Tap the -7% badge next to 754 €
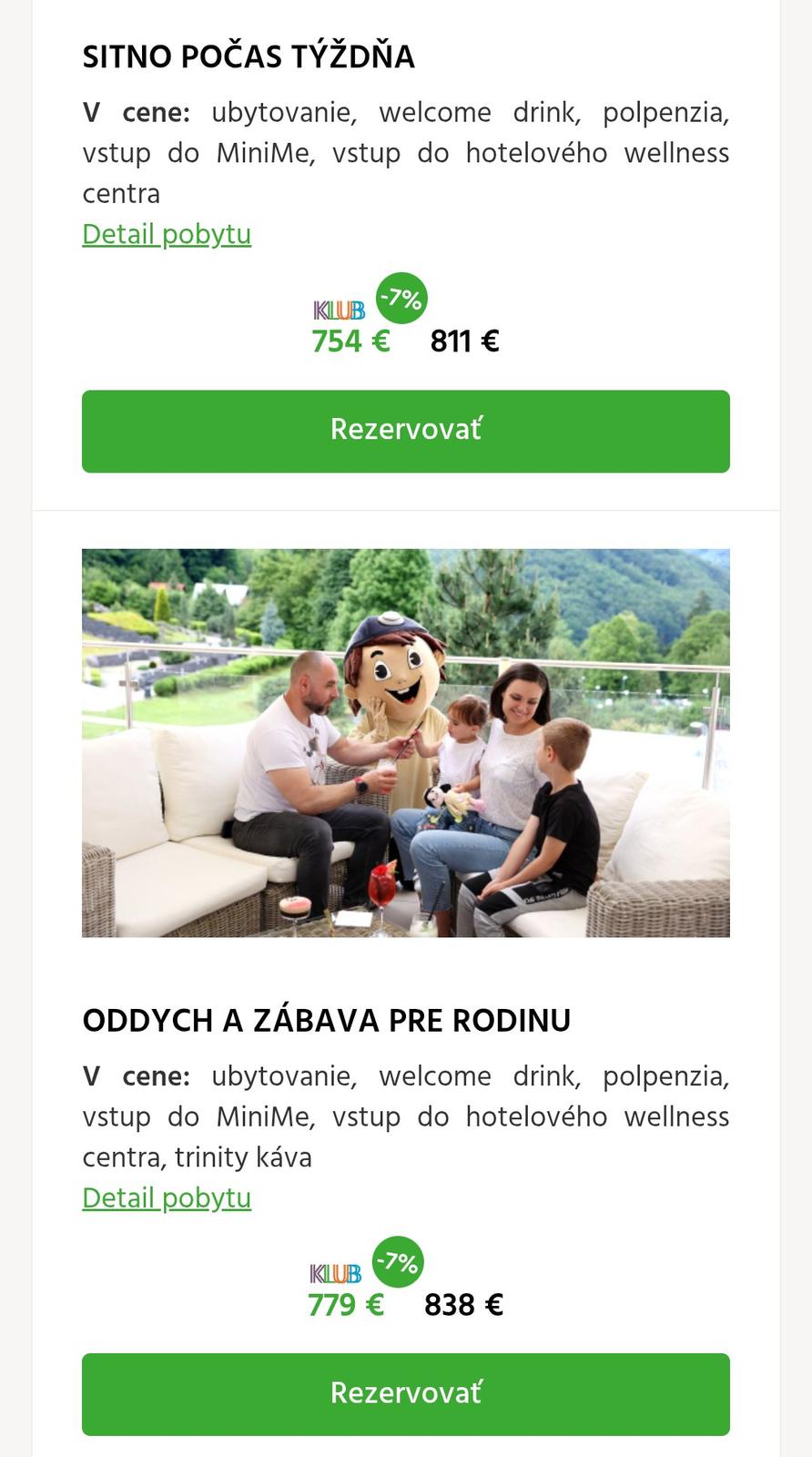The width and height of the screenshot is (812, 1457). click(401, 298)
